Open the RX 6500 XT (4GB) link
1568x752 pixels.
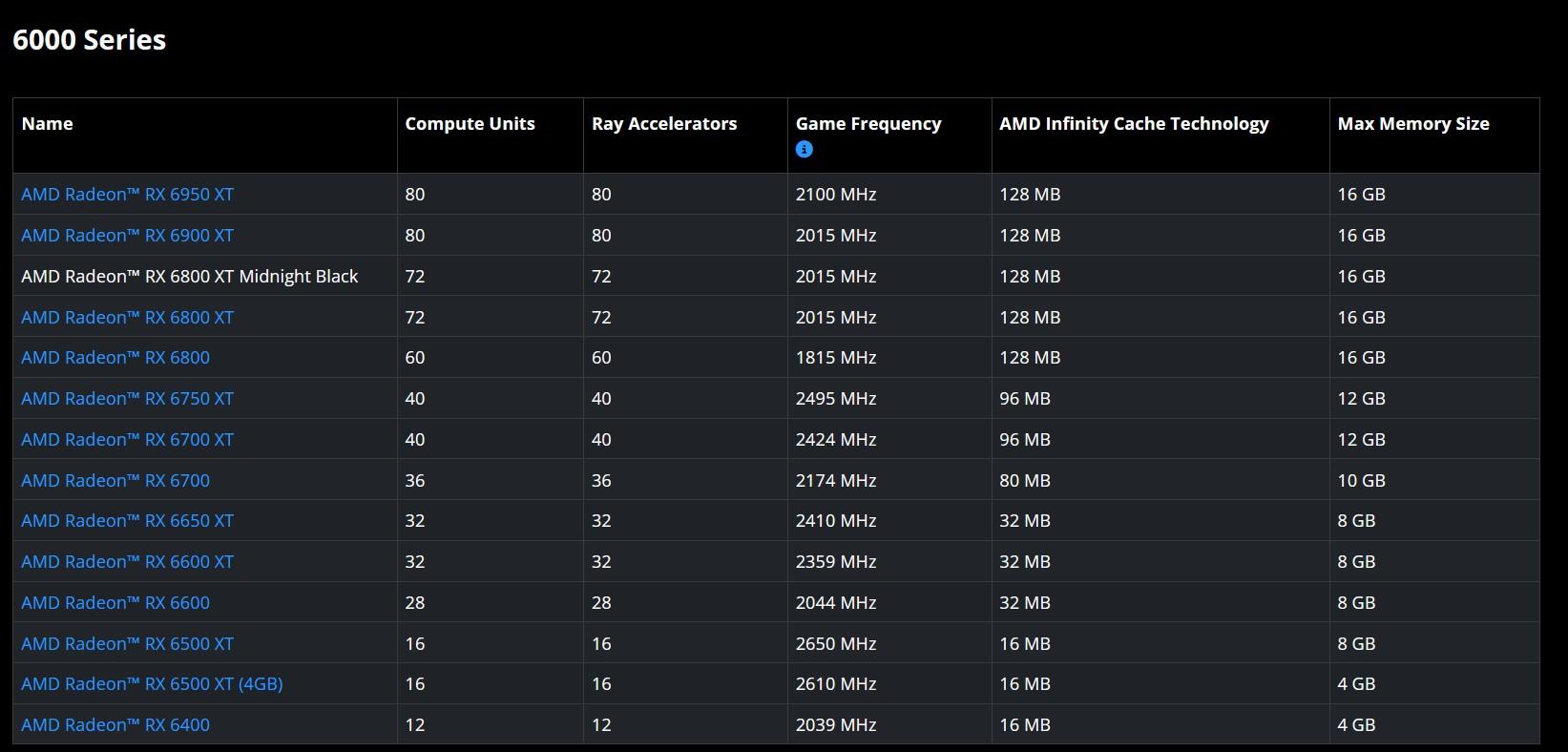[x=152, y=684]
